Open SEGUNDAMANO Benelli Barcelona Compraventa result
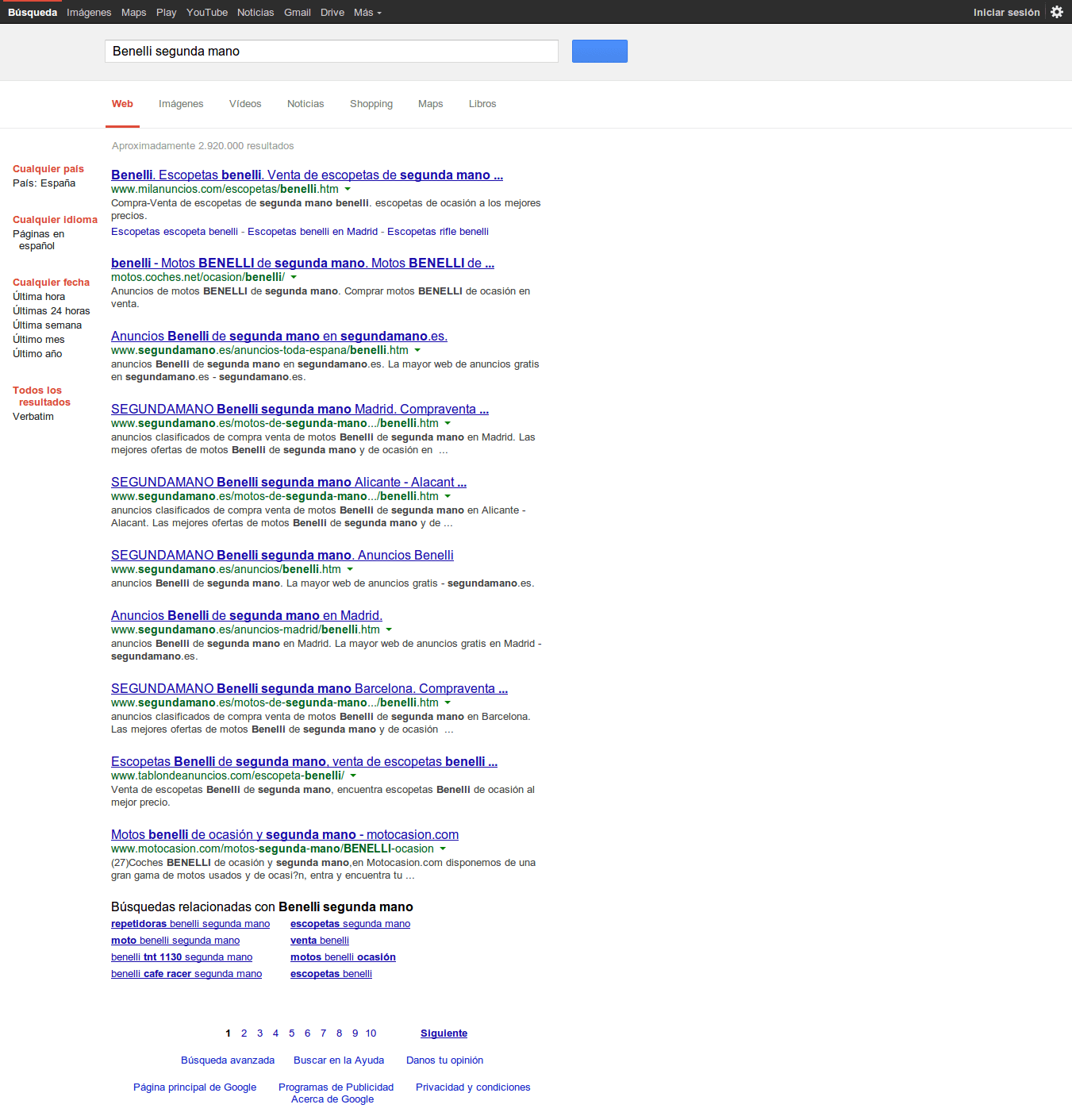1072x1120 pixels. pos(309,688)
